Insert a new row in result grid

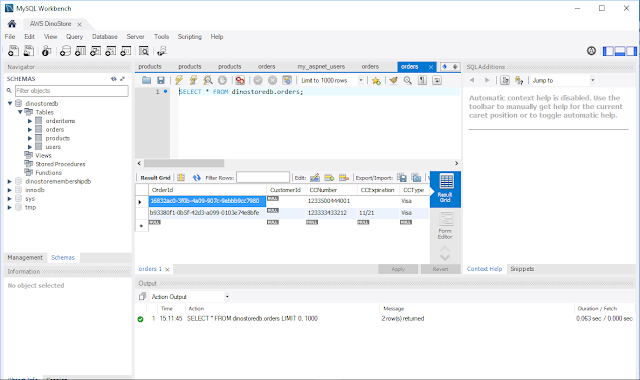[329, 178]
